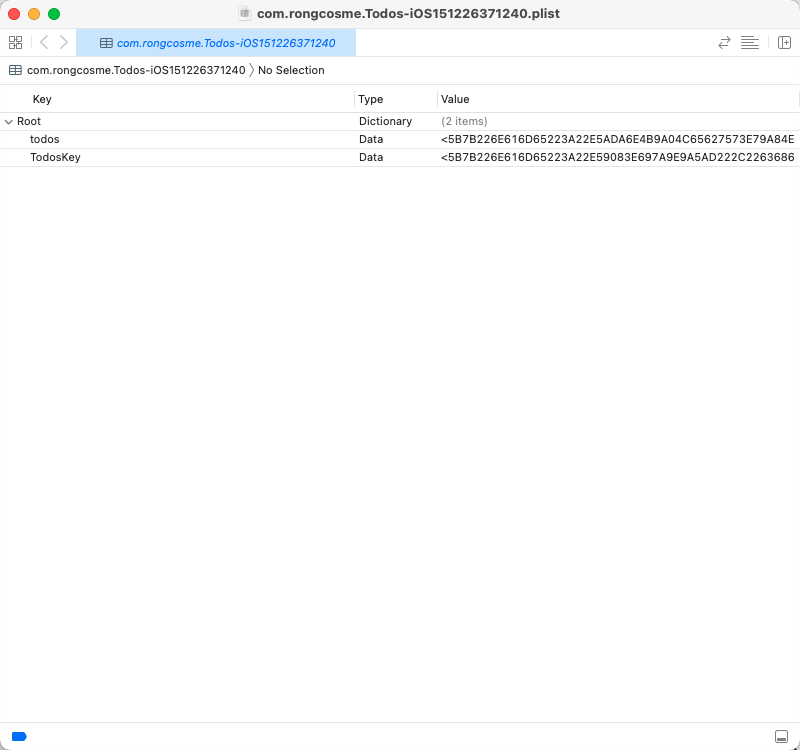Select the todos key
This screenshot has height=750, width=800.
(45, 139)
